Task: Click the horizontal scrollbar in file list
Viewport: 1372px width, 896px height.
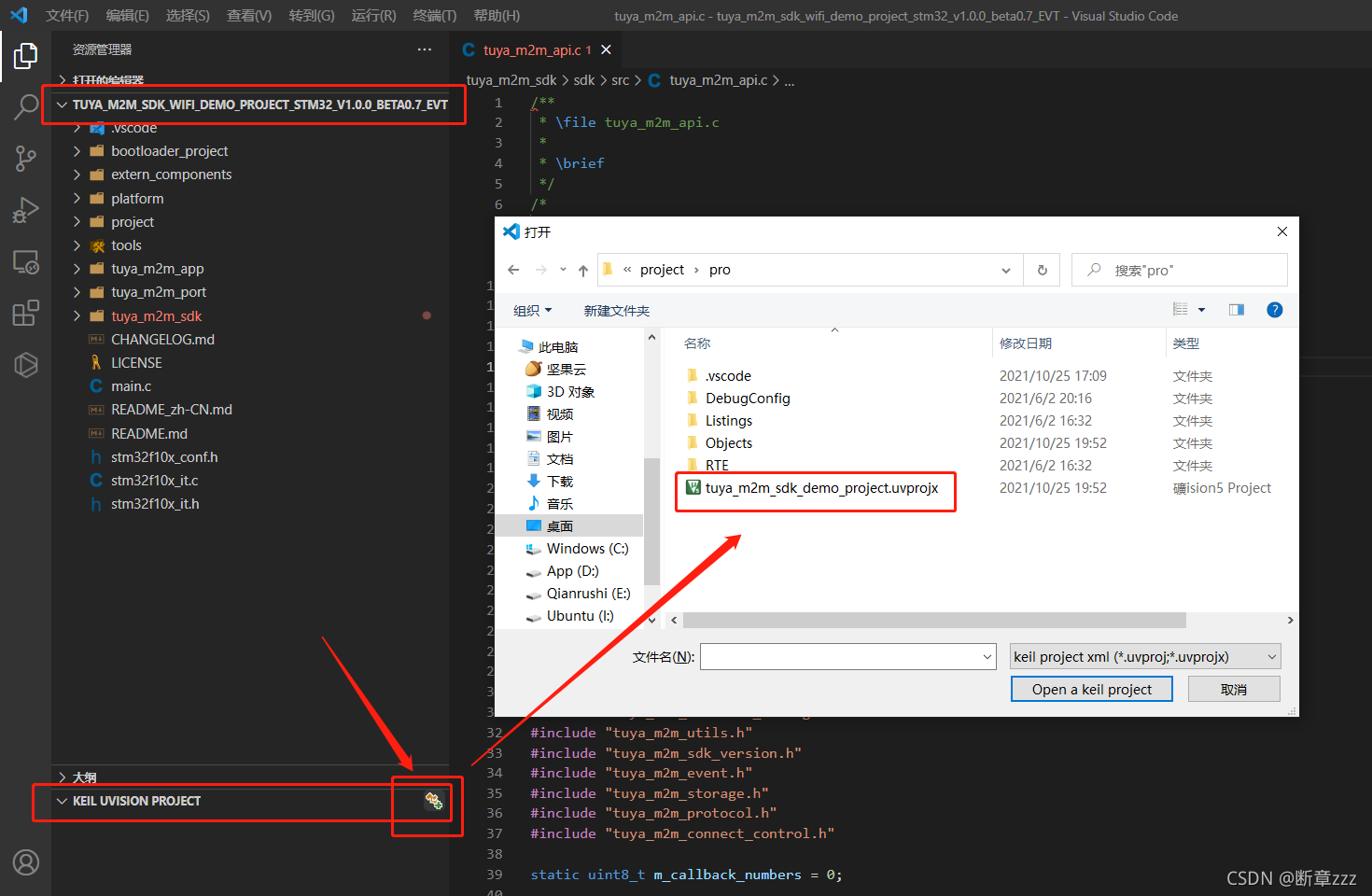Action: 934,621
